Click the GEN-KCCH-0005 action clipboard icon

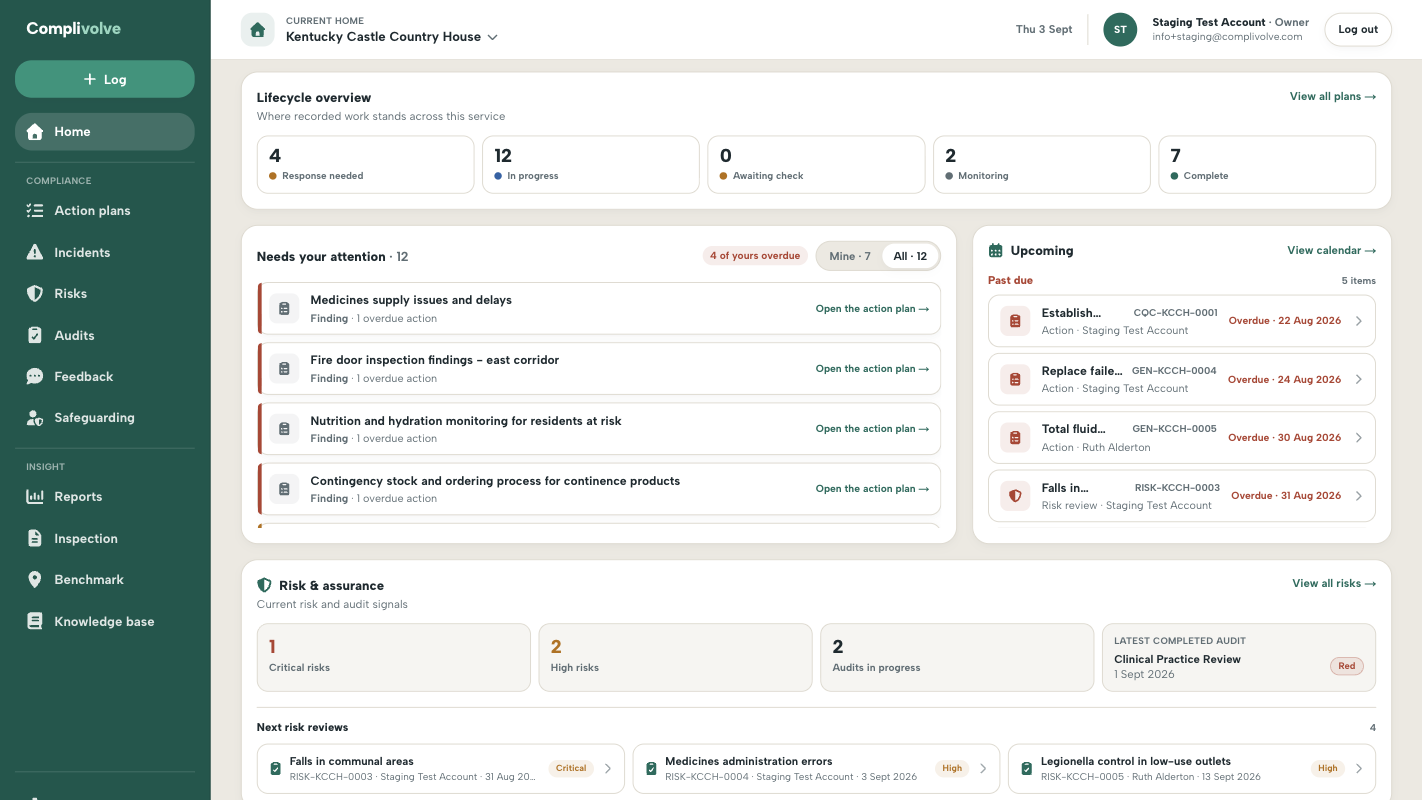point(1015,437)
